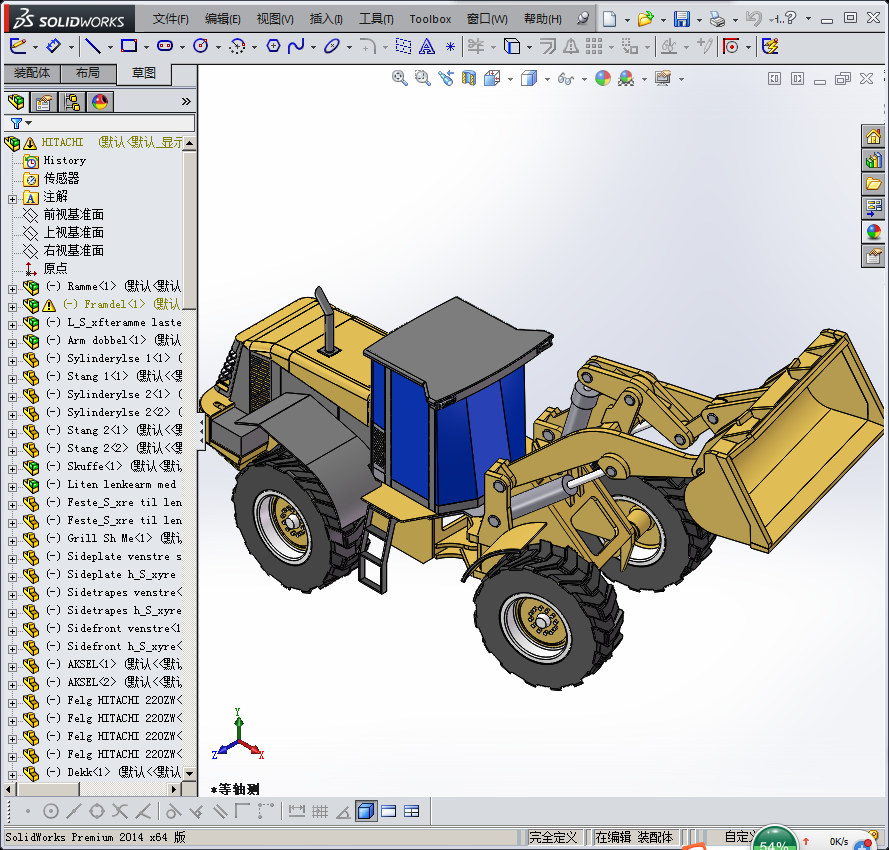Viewport: 889px width, 850px height.
Task: Expand the Ramme<1> component node
Action: click(12, 289)
